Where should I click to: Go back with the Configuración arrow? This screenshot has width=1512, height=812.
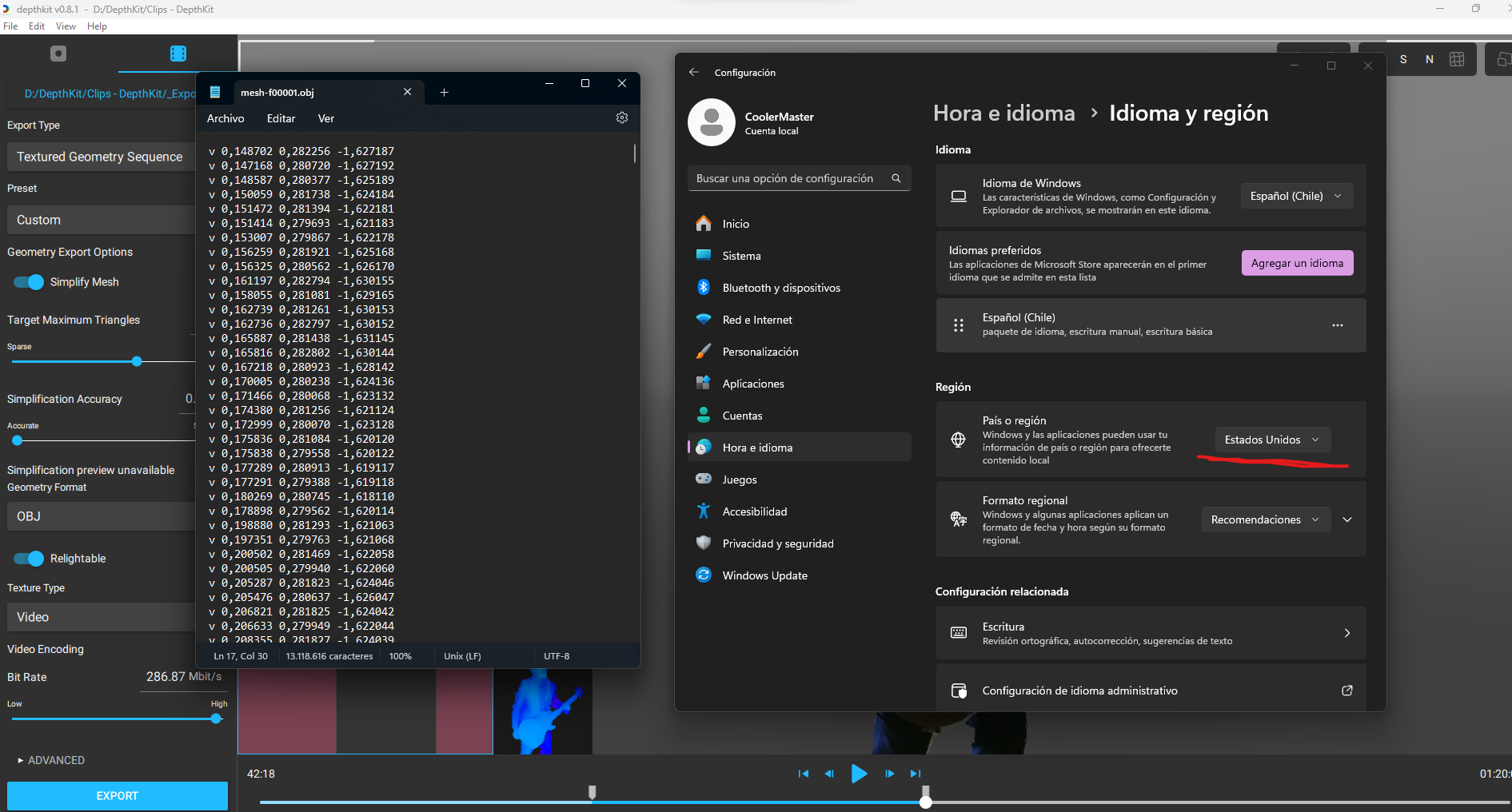click(693, 72)
